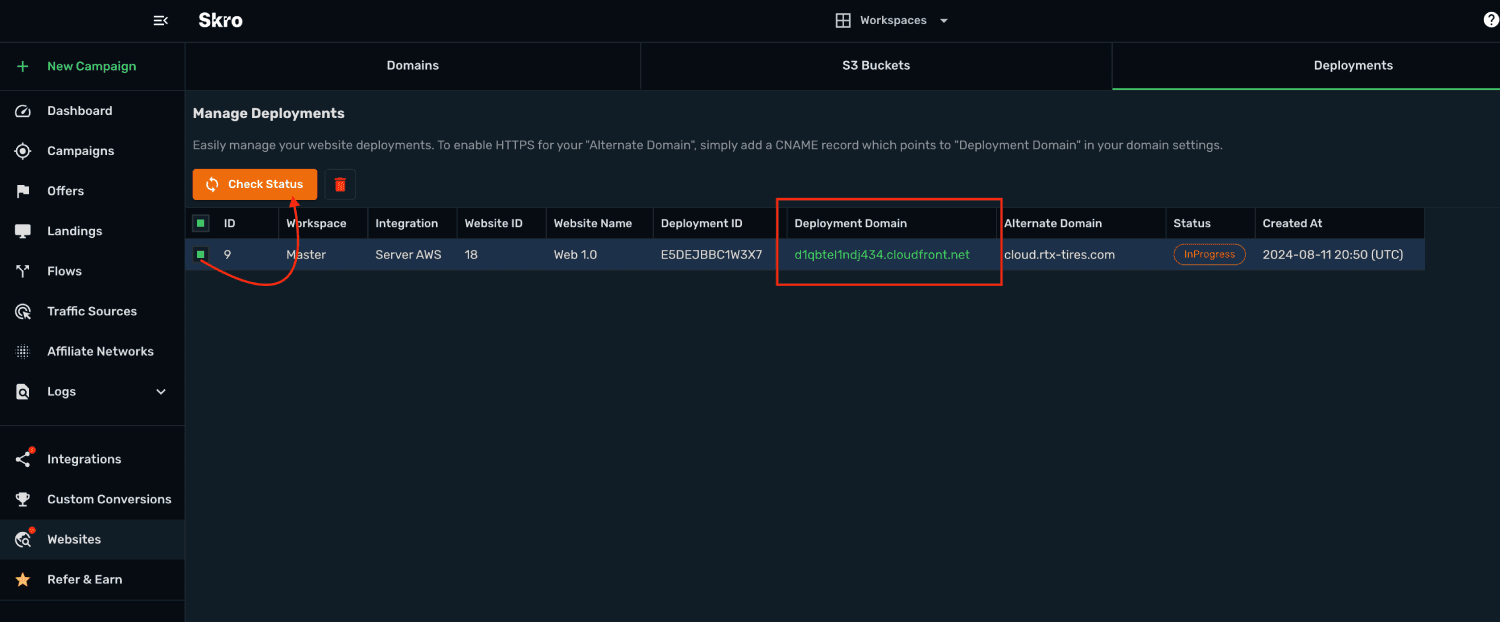Toggle the select-all checkbox in table header
The height and width of the screenshot is (622, 1500).
201,223
